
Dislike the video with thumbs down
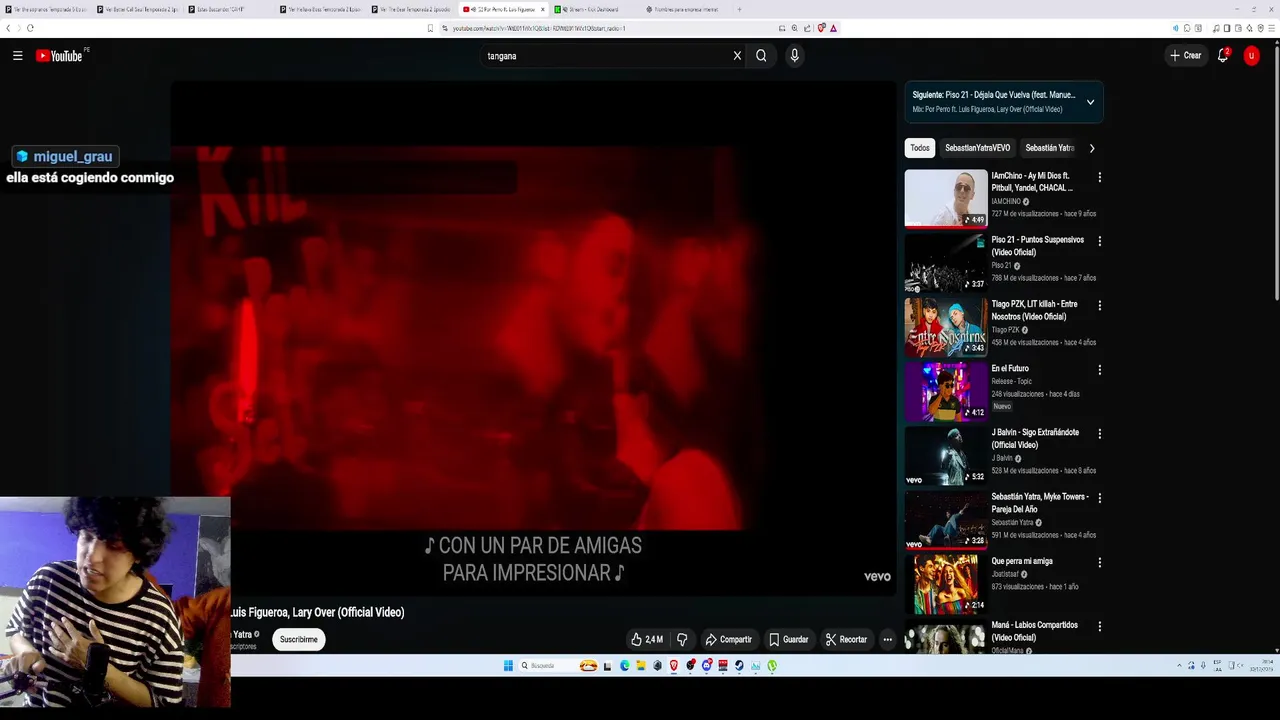682,639
